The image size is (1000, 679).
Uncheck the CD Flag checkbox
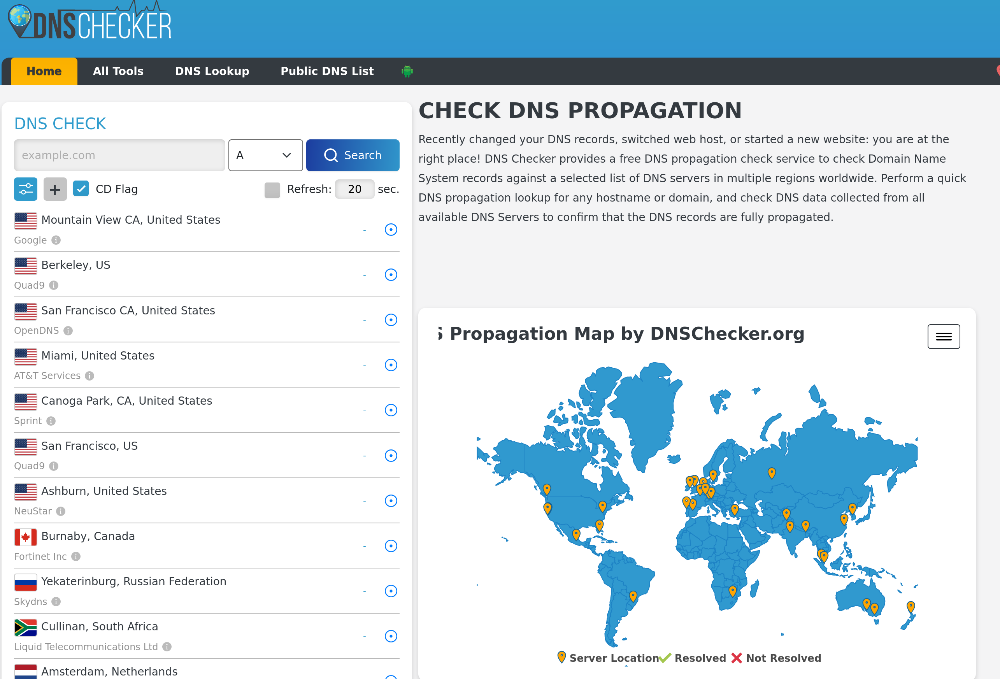(x=81, y=189)
